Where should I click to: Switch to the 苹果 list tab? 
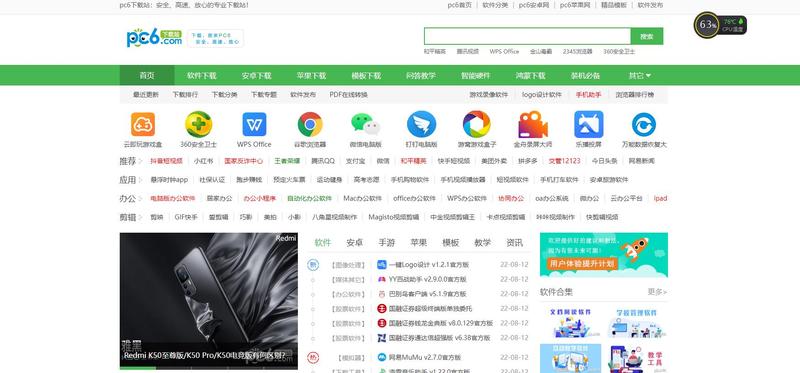coord(418,242)
